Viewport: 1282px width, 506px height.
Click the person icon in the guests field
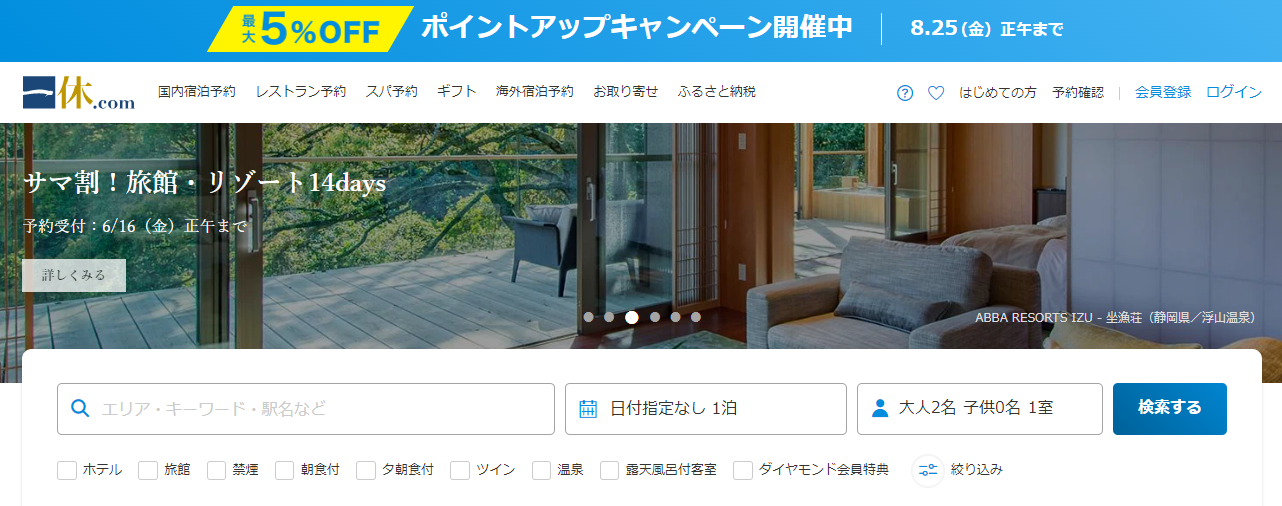(880, 408)
